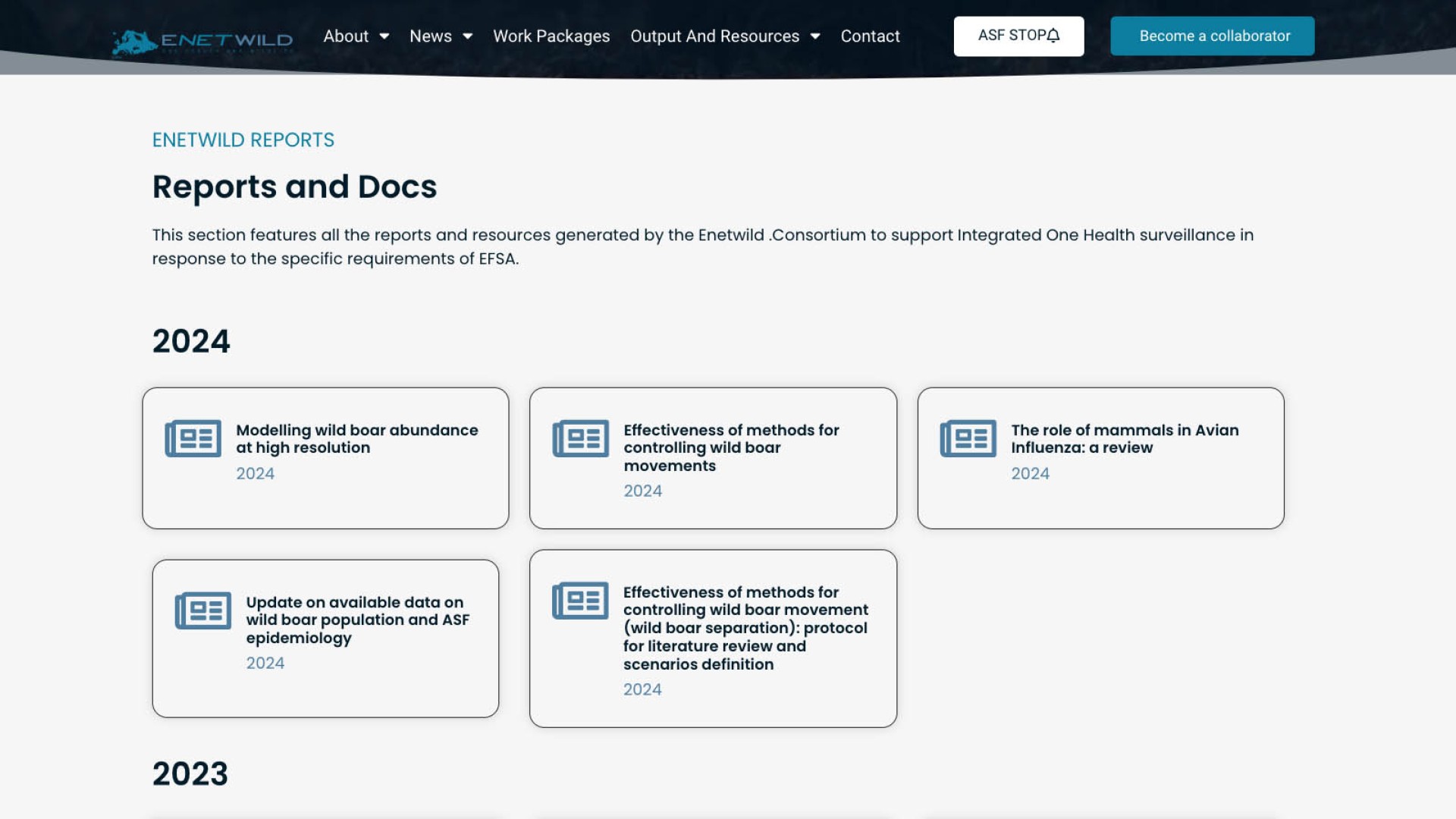Click Become a collaborator button
The width and height of the screenshot is (1456, 819).
pyautogui.click(x=1212, y=36)
